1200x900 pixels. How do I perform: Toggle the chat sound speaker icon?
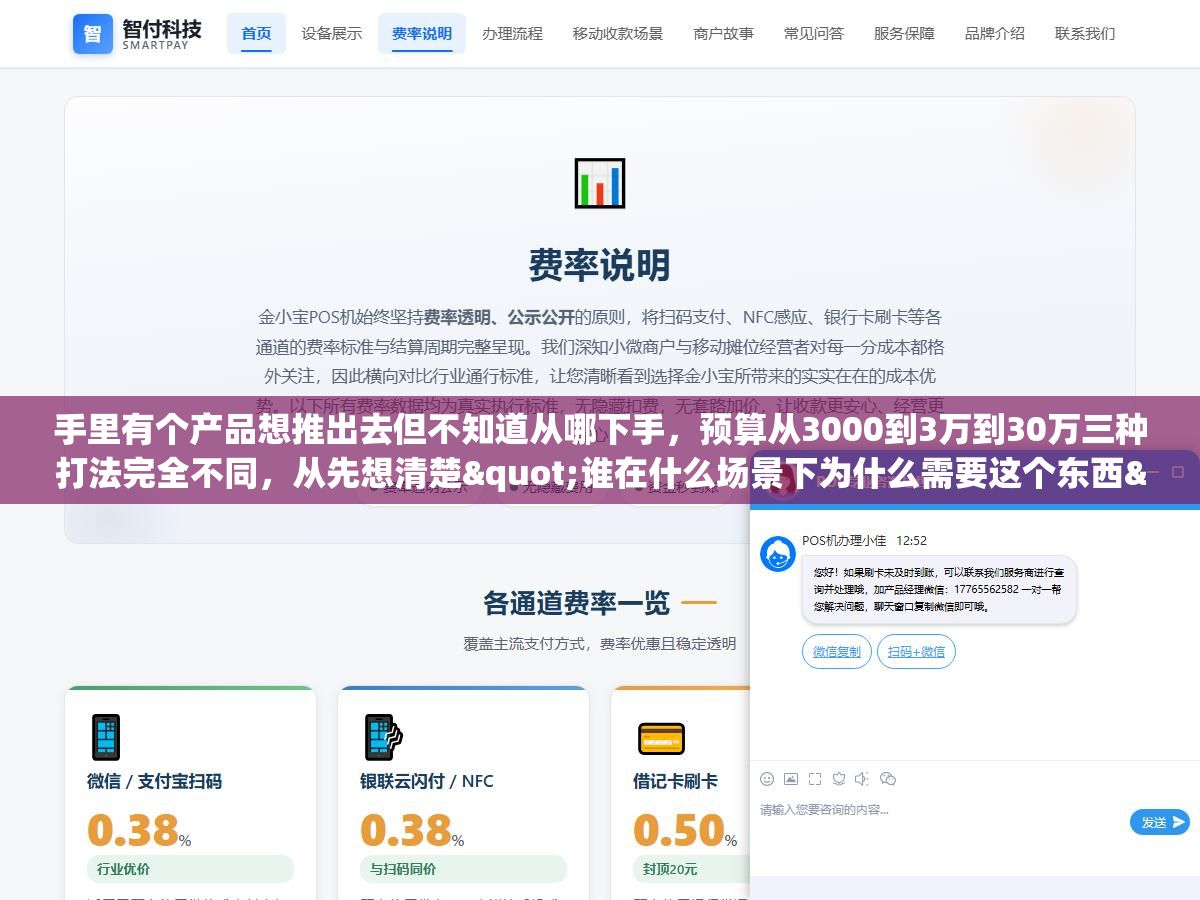[x=862, y=779]
